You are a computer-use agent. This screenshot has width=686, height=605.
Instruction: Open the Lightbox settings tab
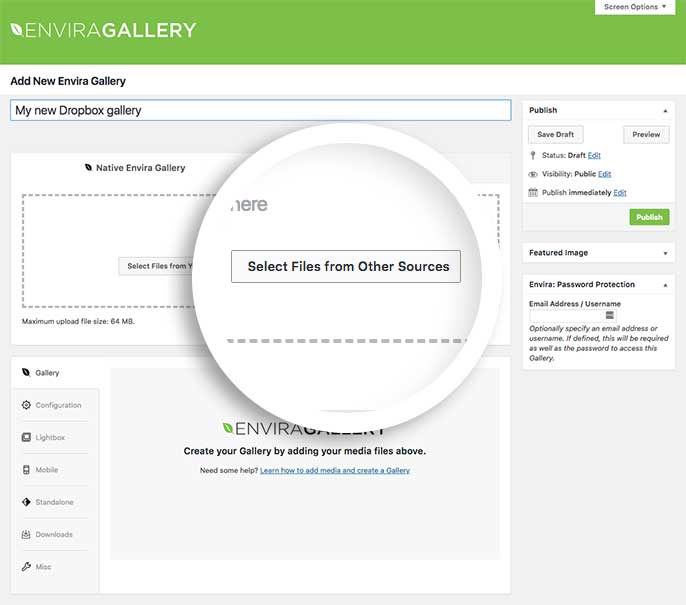55,437
